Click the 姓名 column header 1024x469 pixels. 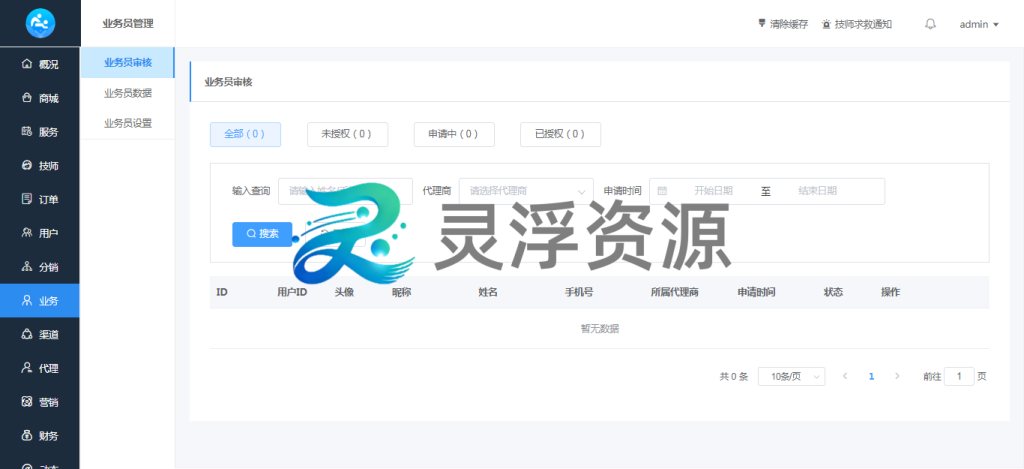pos(488,293)
